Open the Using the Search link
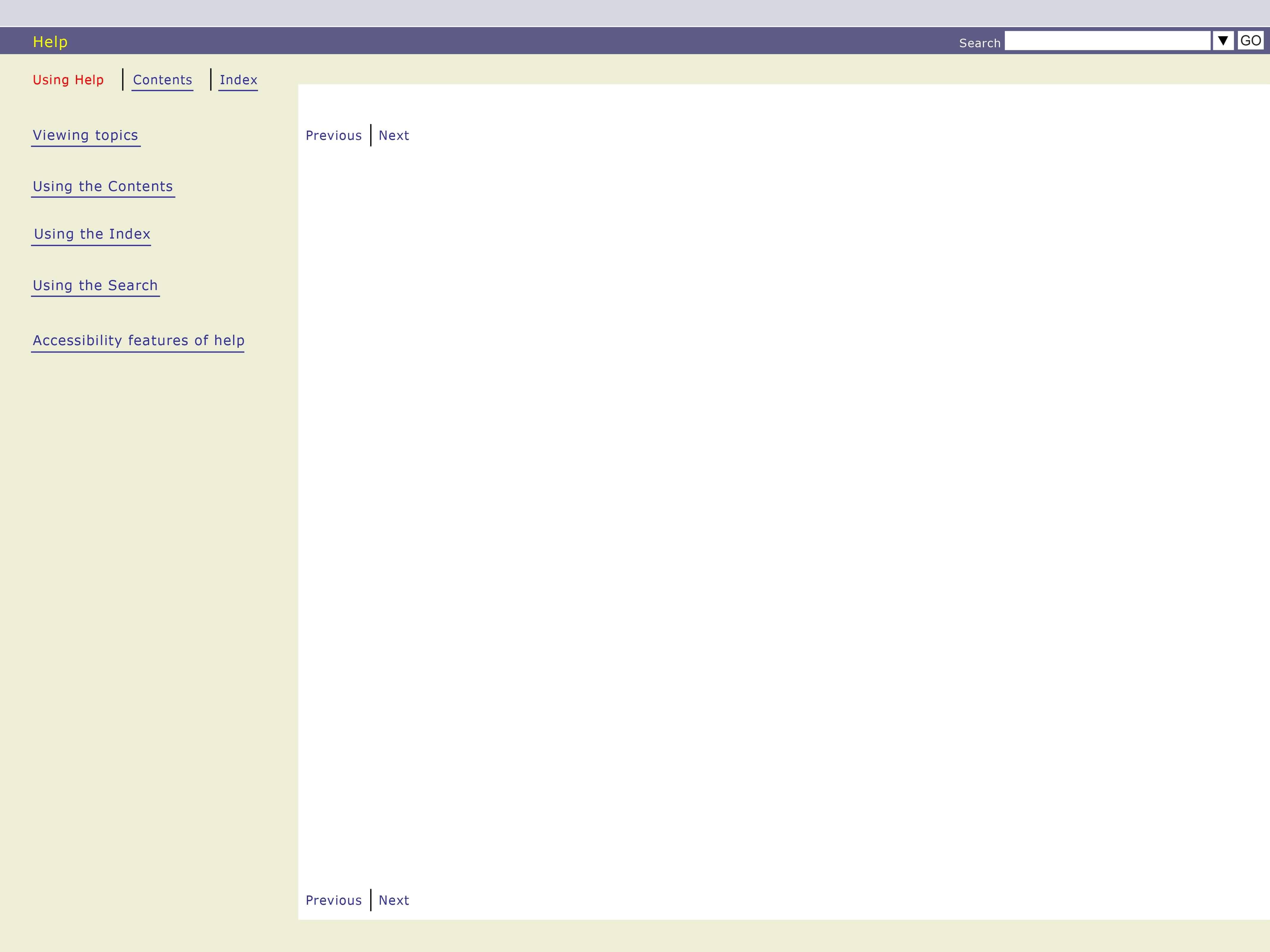Viewport: 1270px width, 952px height. pyautogui.click(x=95, y=286)
